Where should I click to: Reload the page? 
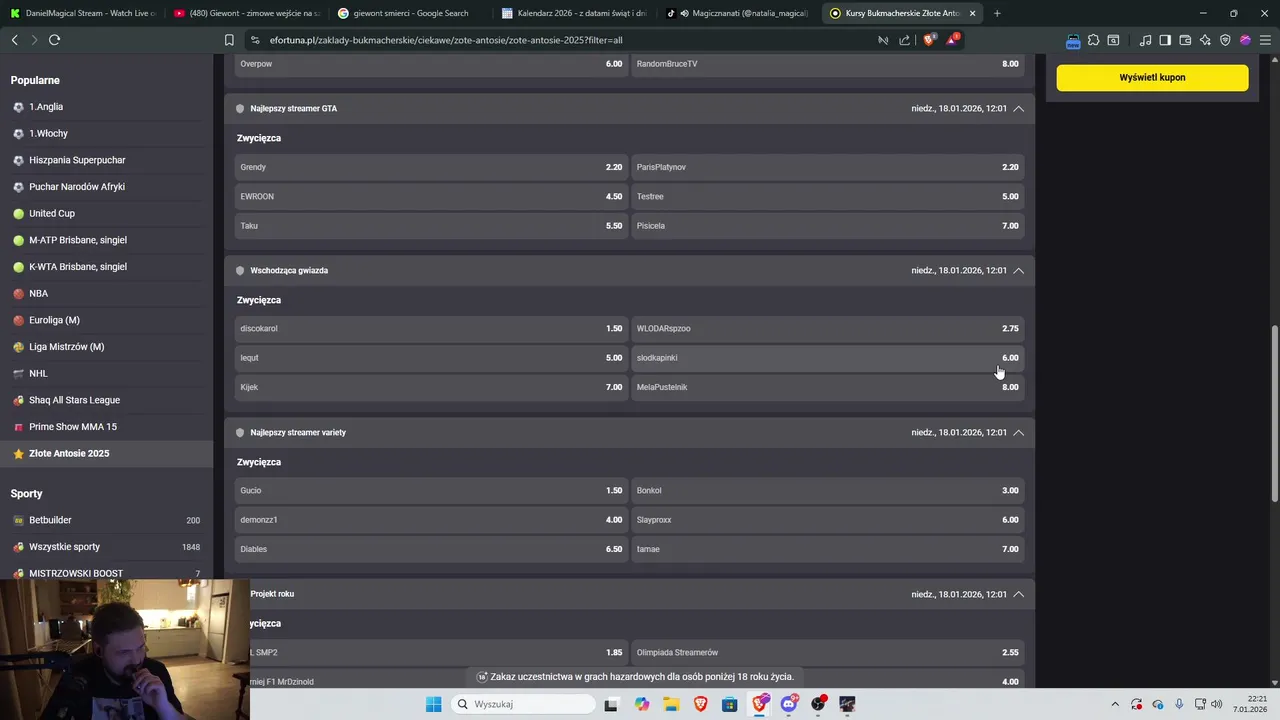coord(54,40)
